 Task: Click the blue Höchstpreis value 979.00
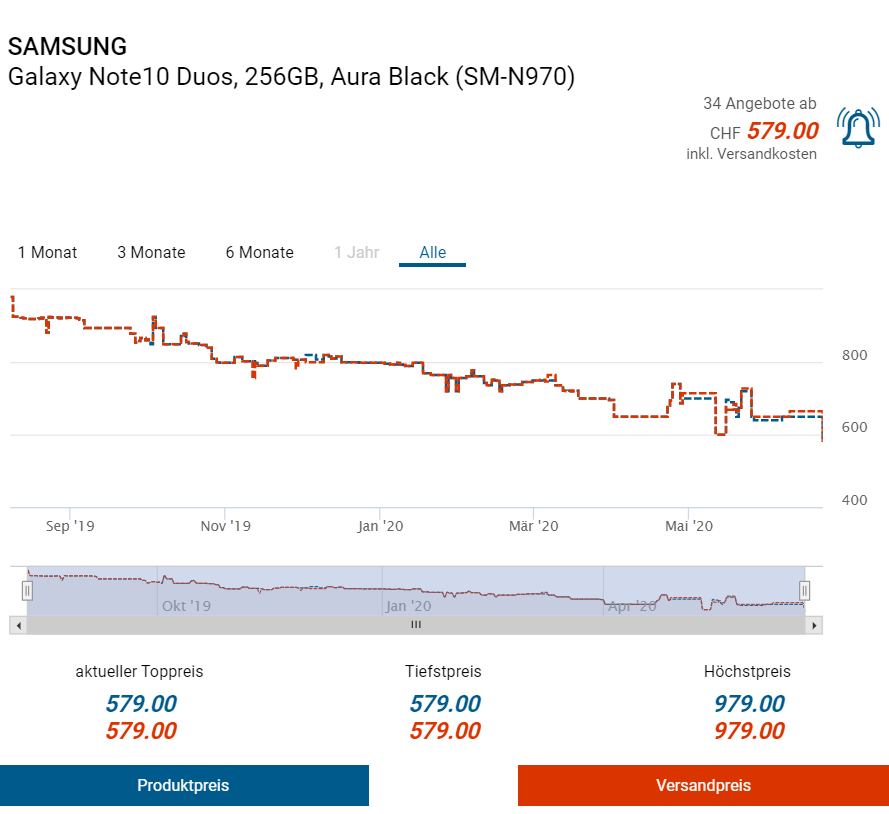[x=749, y=704]
